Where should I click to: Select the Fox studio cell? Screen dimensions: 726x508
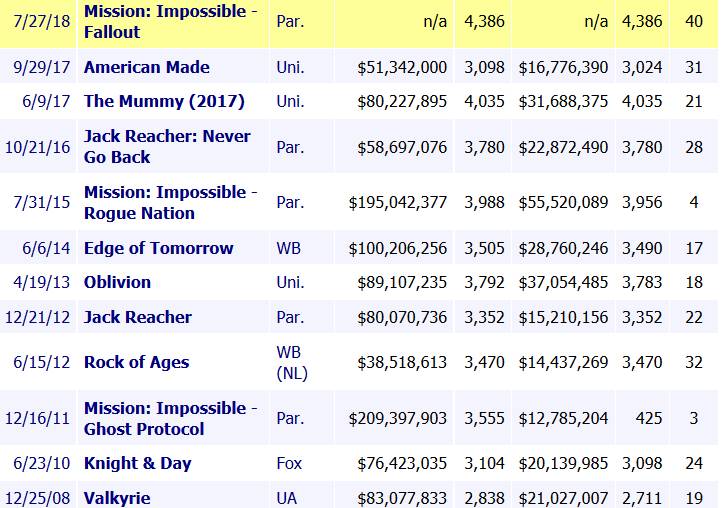(289, 463)
